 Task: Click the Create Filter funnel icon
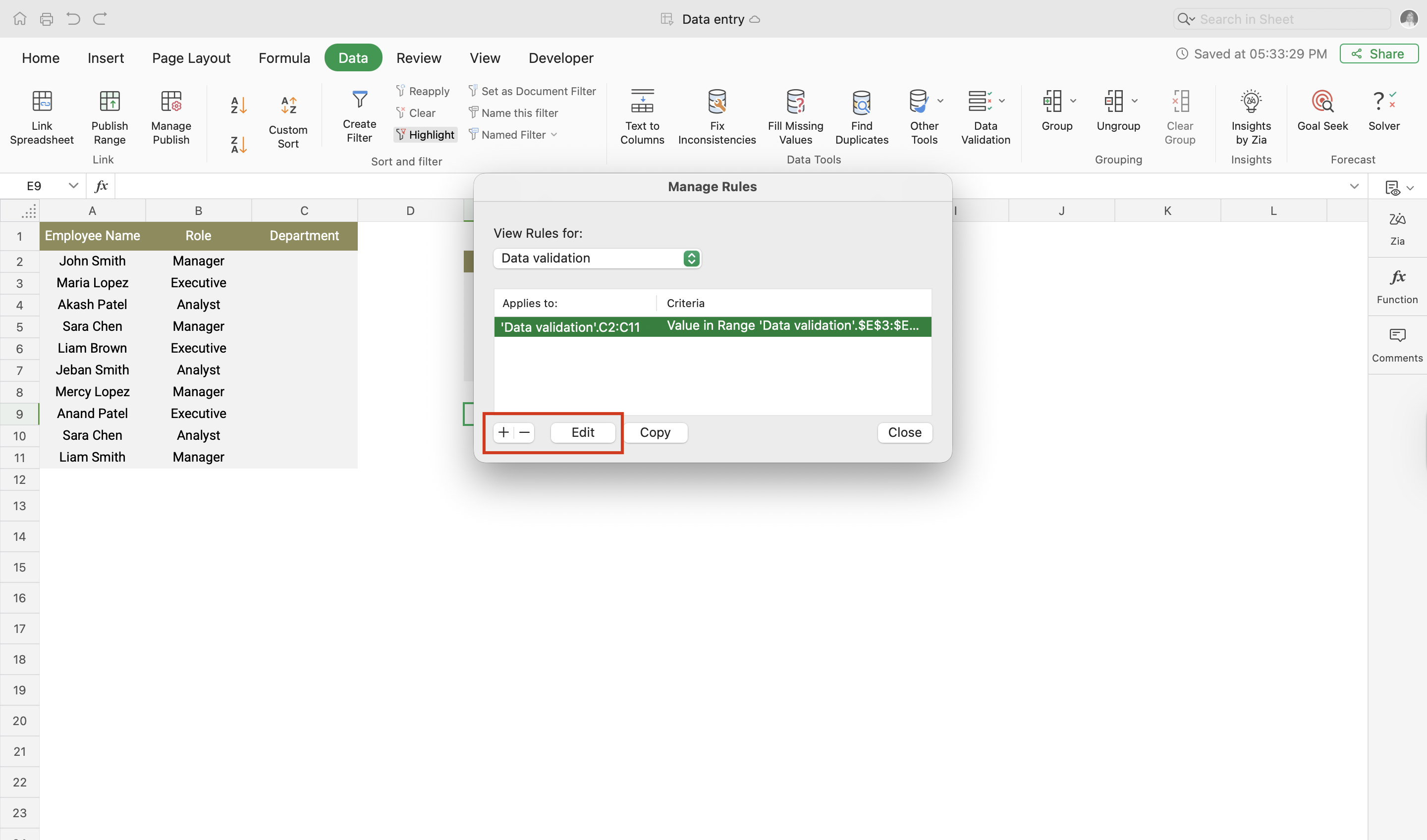click(360, 101)
